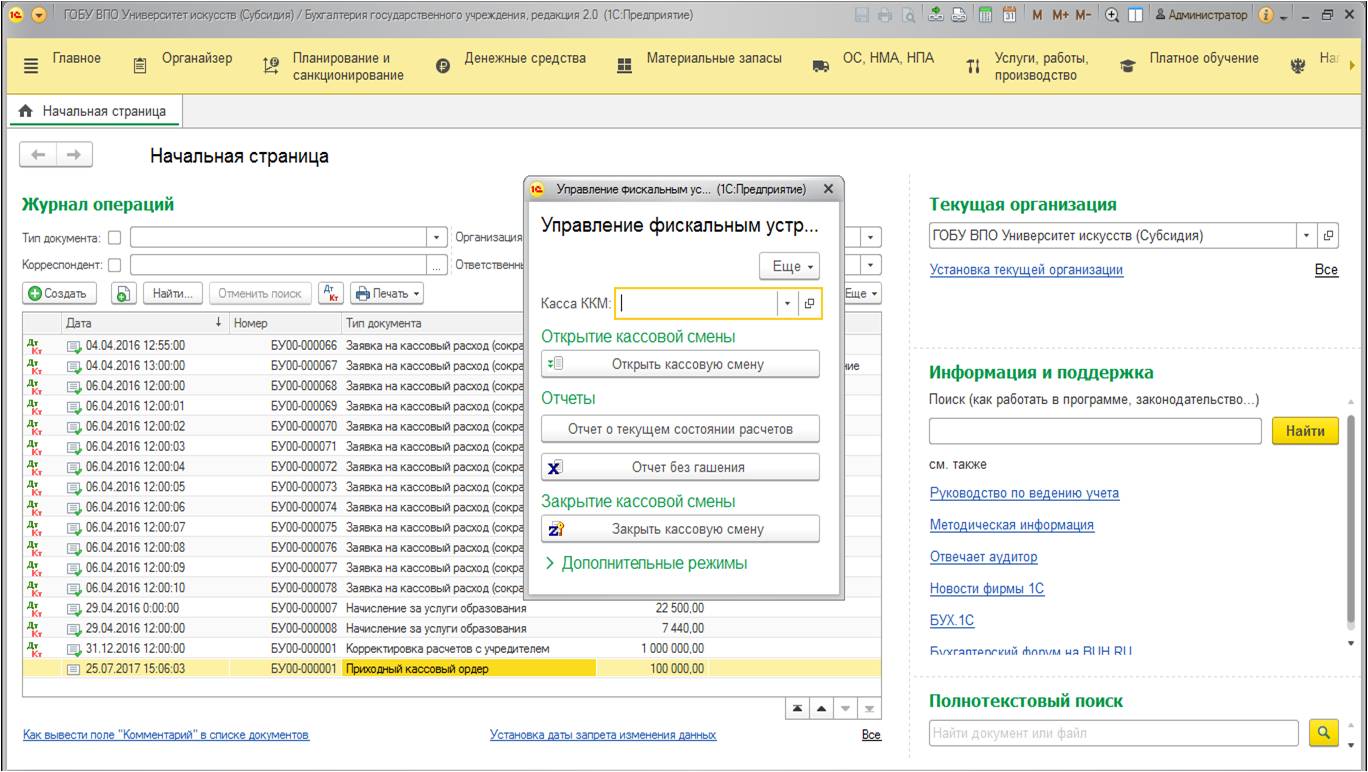Open the current organization dropdown arrow
1368x772 pixels.
point(1308,237)
